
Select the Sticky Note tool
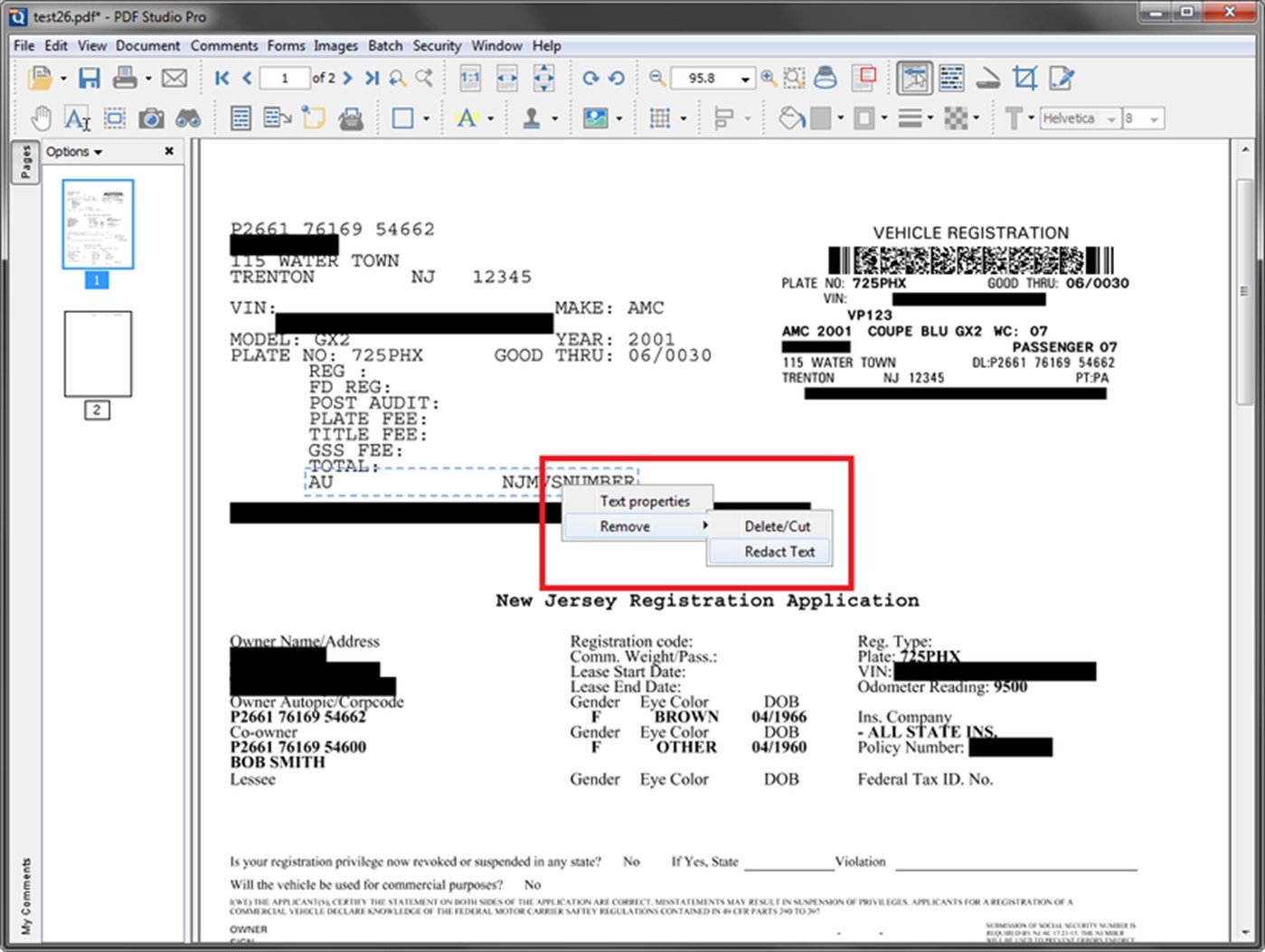click(x=313, y=118)
